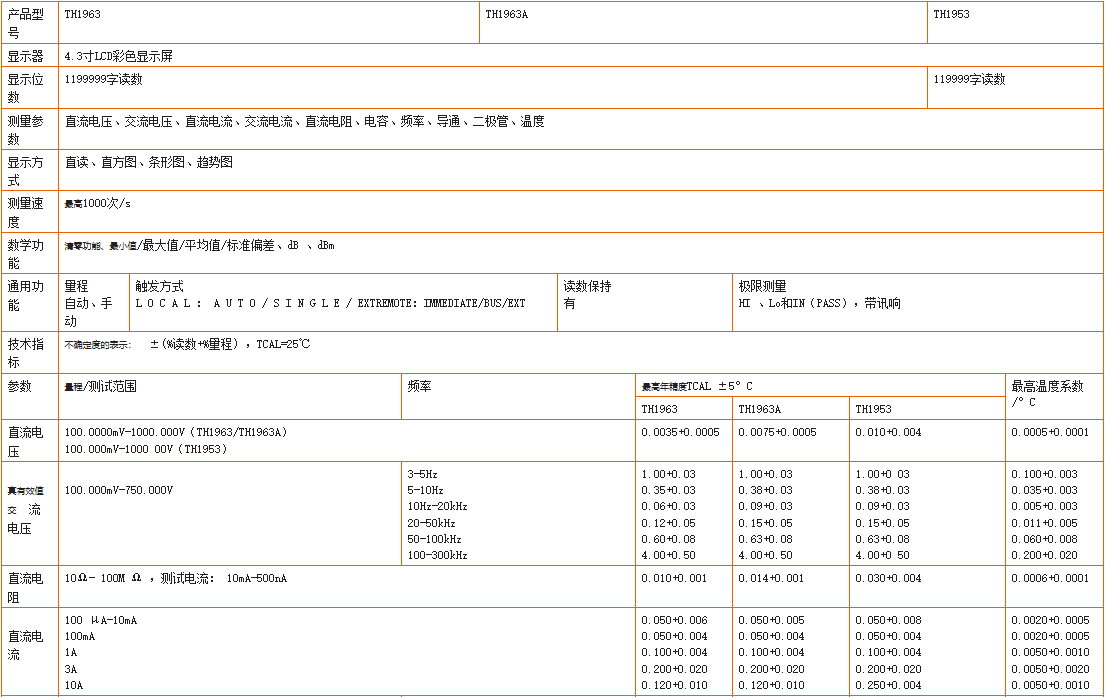
Task: Select the 100.000mV-750.000V range
Action: tap(118, 490)
